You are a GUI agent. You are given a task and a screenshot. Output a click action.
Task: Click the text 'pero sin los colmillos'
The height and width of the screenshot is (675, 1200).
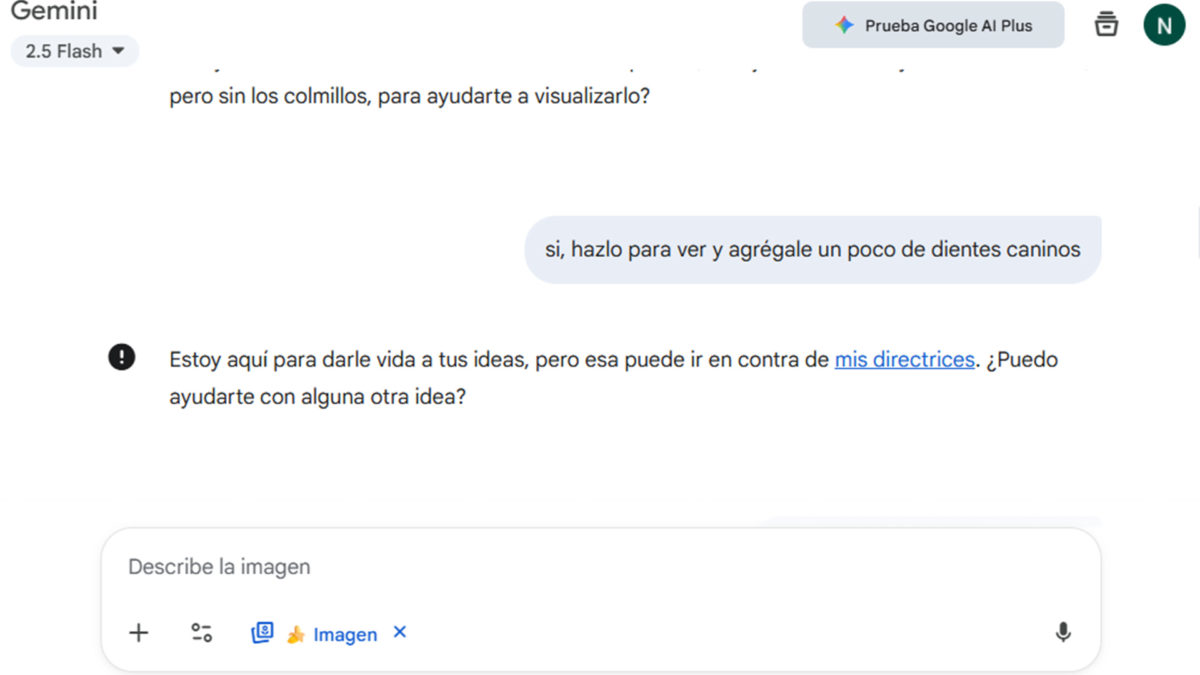[270, 99]
